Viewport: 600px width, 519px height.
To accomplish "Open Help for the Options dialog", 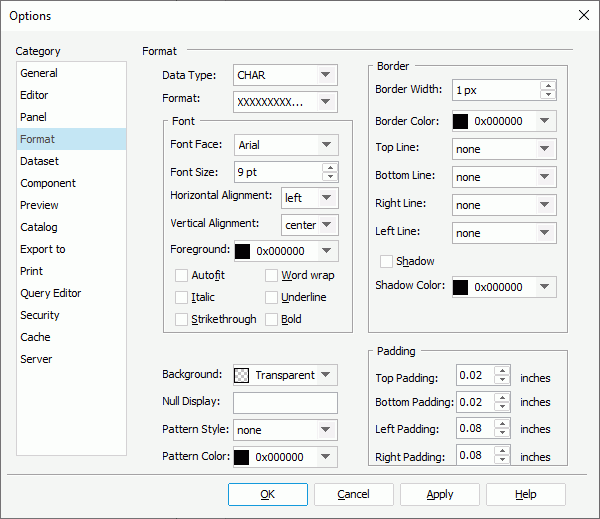I will coord(526,495).
